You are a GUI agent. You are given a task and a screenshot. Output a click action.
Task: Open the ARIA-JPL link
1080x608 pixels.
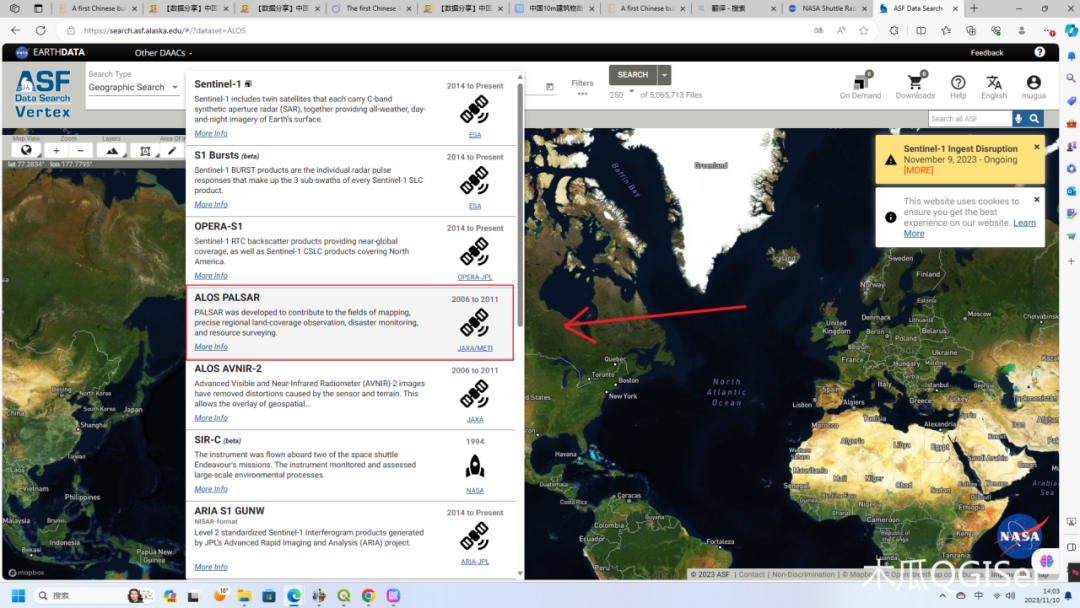click(475, 562)
